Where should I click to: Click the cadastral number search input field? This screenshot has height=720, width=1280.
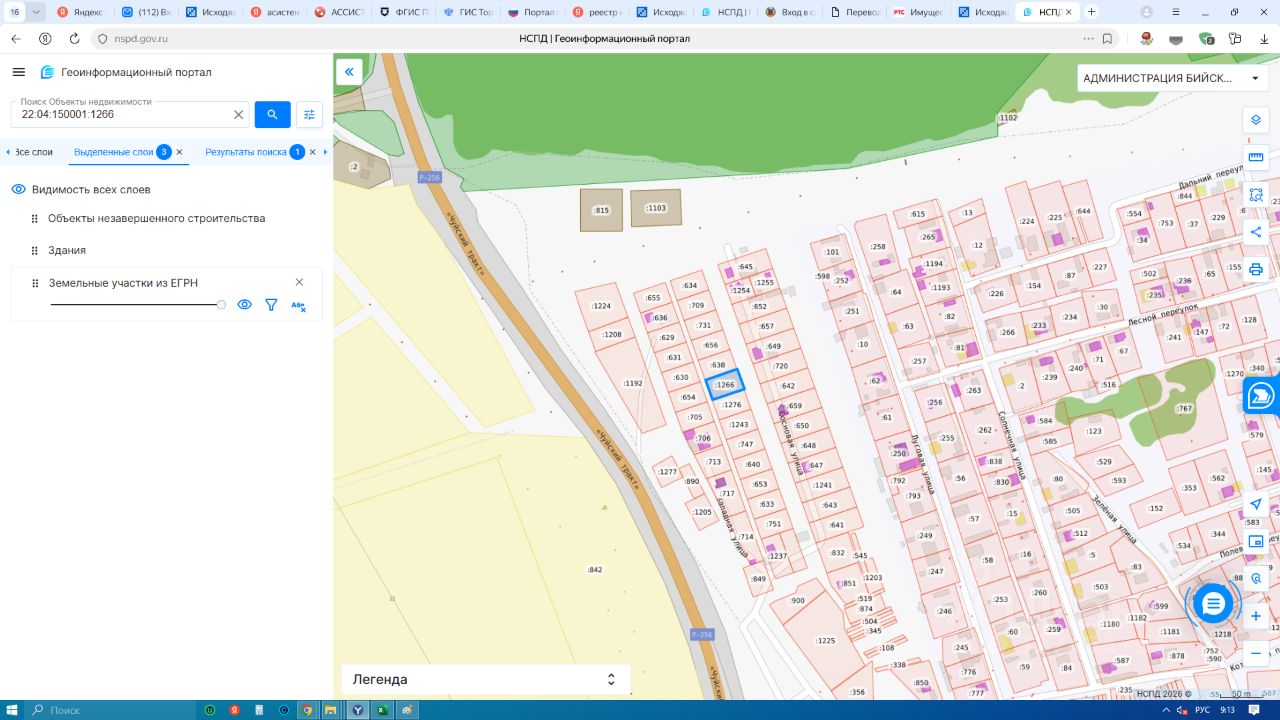point(124,115)
